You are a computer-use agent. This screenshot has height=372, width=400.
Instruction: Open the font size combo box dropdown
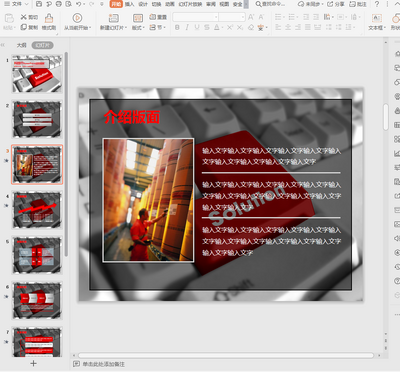click(x=243, y=17)
